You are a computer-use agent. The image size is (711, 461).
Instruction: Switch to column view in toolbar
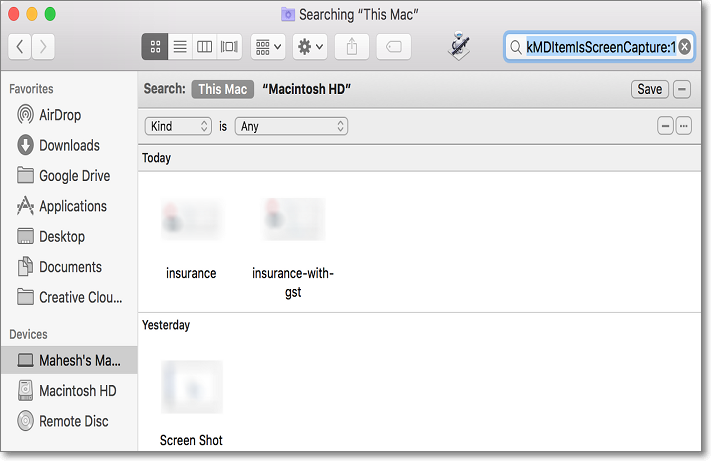[x=204, y=46]
